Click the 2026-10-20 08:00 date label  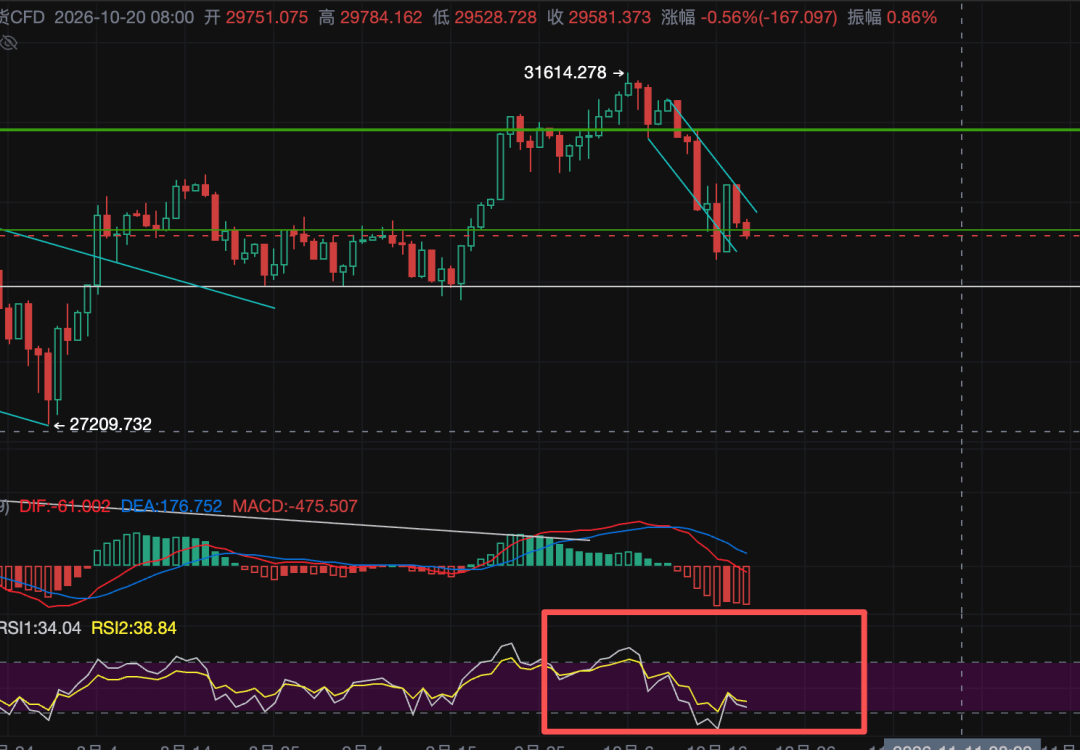point(123,18)
